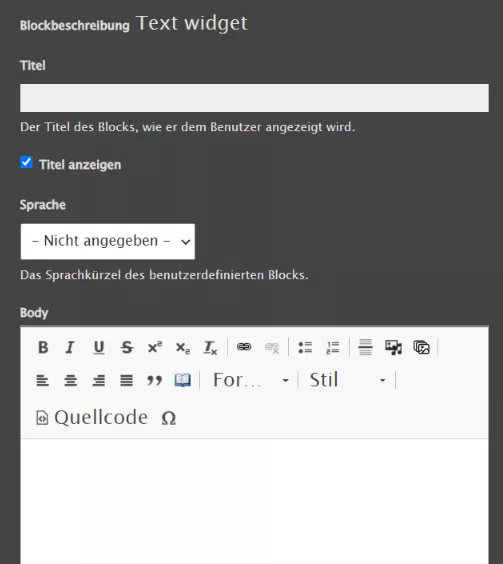This screenshot has width=503, height=564.
Task: Center-align the text
Action: (x=71, y=380)
